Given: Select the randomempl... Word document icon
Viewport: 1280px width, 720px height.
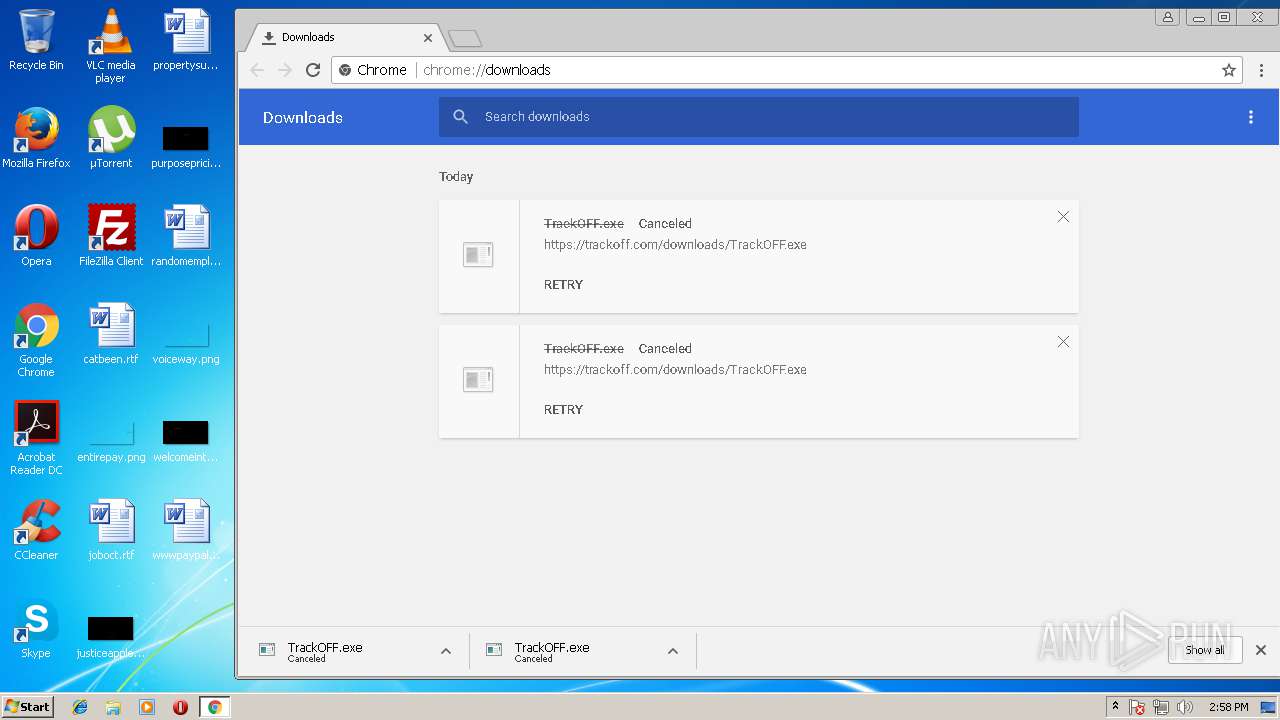Looking at the screenshot, I should click(x=185, y=236).
